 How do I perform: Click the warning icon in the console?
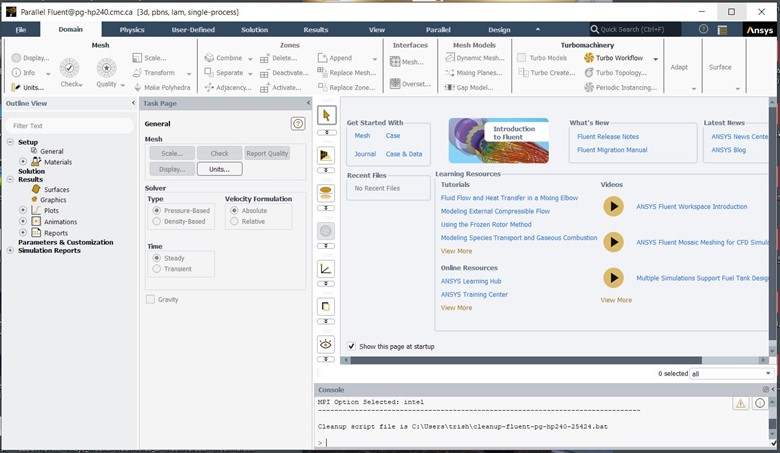point(740,403)
